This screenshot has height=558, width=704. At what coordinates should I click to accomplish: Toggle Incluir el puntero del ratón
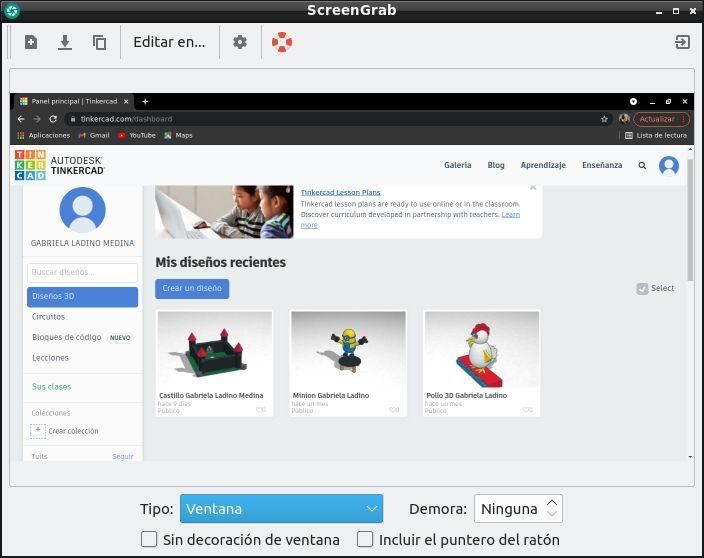(365, 539)
